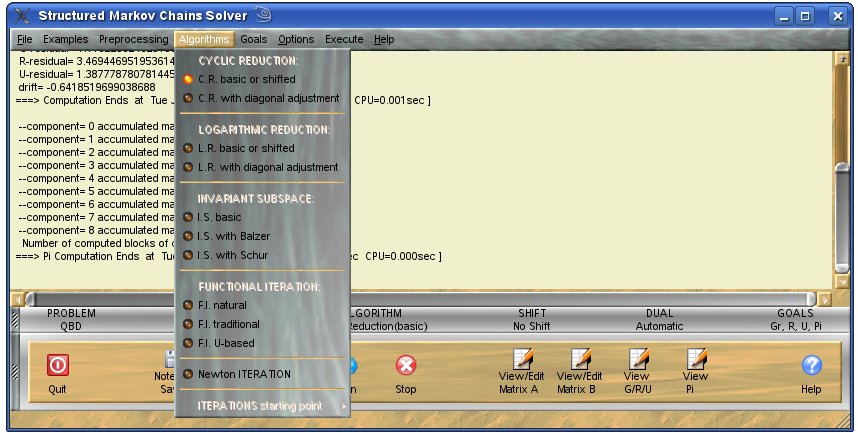Click the View G/R/U icon
Screen dimensions: 858x433
(636, 360)
